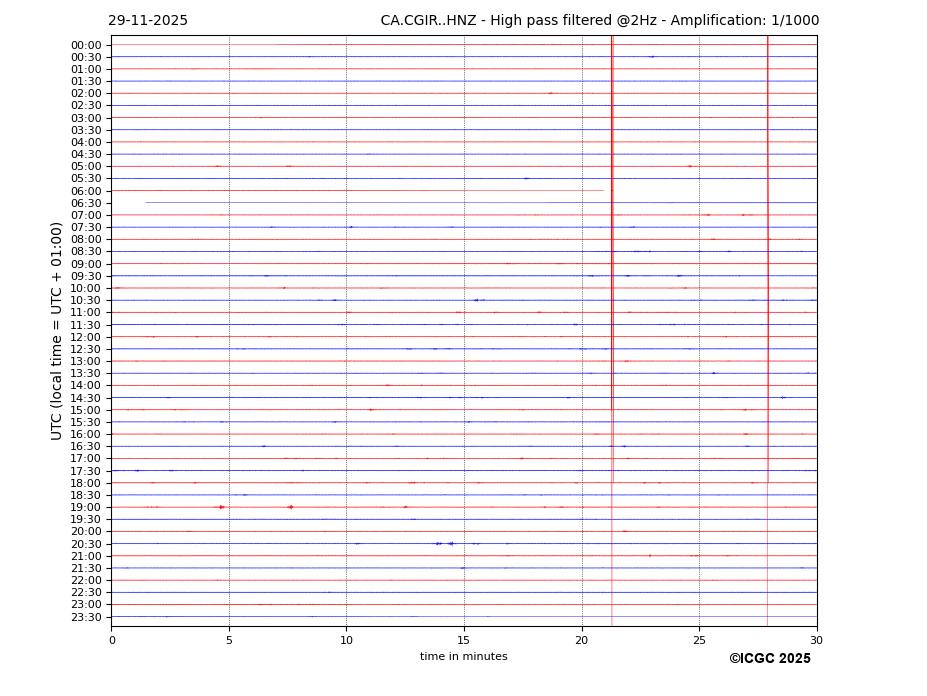Click the 5 tick on the minutes axis
This screenshot has width=927, height=696.
(x=229, y=640)
